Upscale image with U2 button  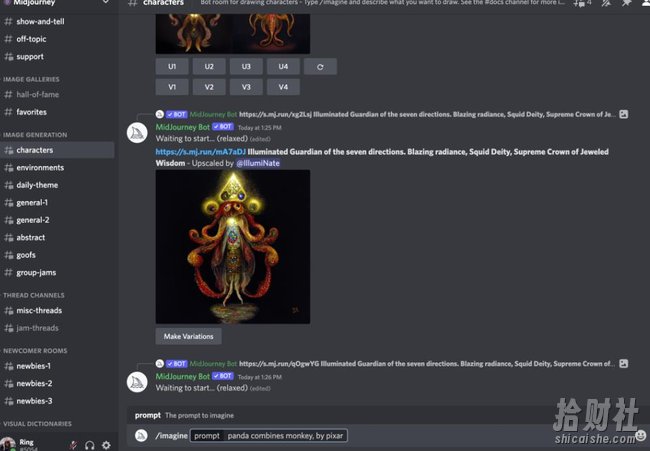[209, 66]
